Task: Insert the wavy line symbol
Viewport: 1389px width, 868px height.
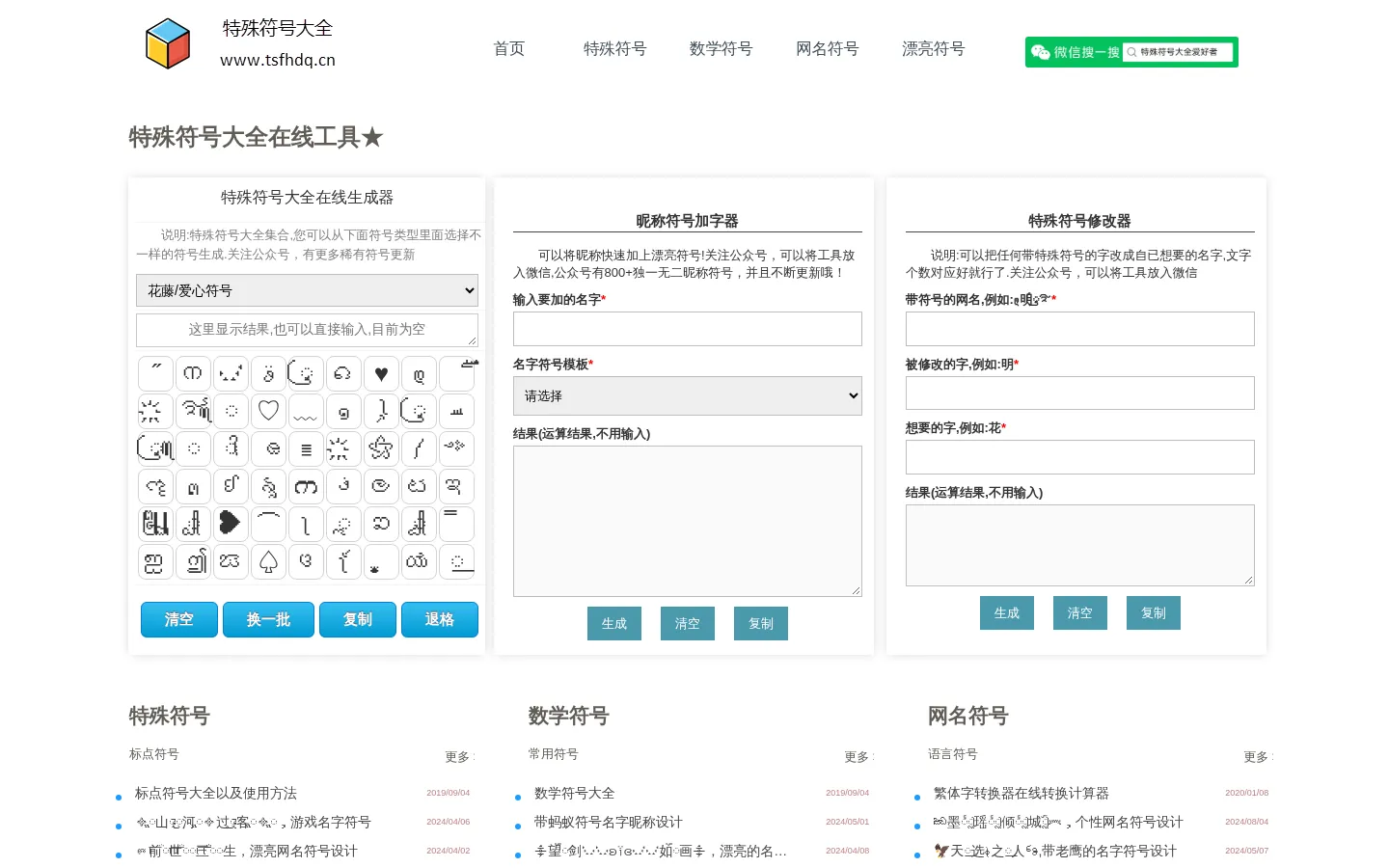Action: click(x=306, y=411)
